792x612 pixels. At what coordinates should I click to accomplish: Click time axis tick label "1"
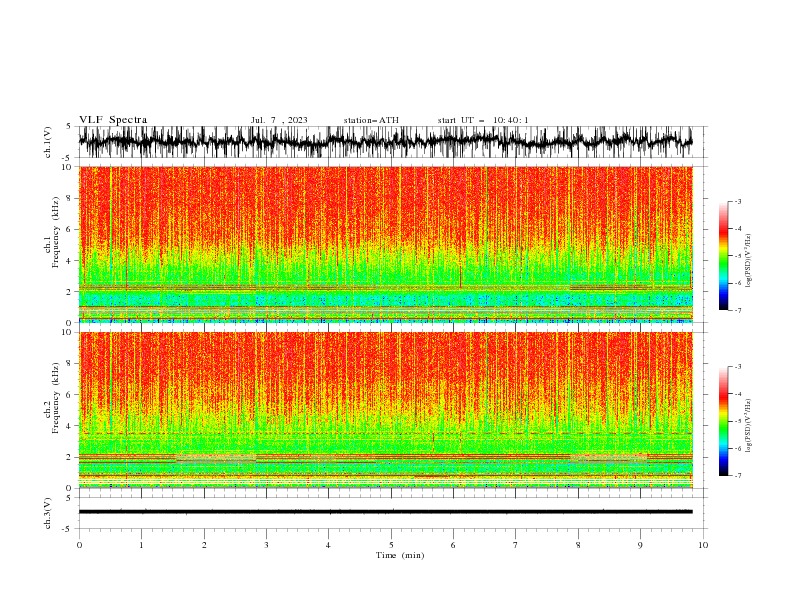141,545
